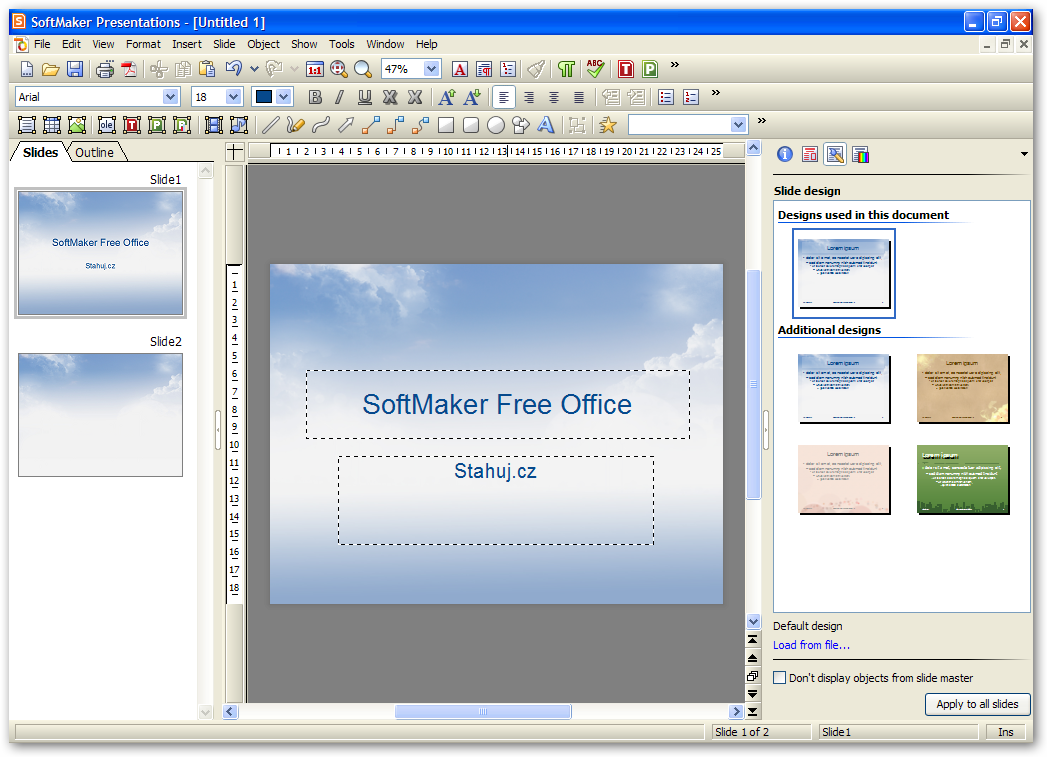
Task: Enable Don't display objects from slide master
Action: coord(779,678)
